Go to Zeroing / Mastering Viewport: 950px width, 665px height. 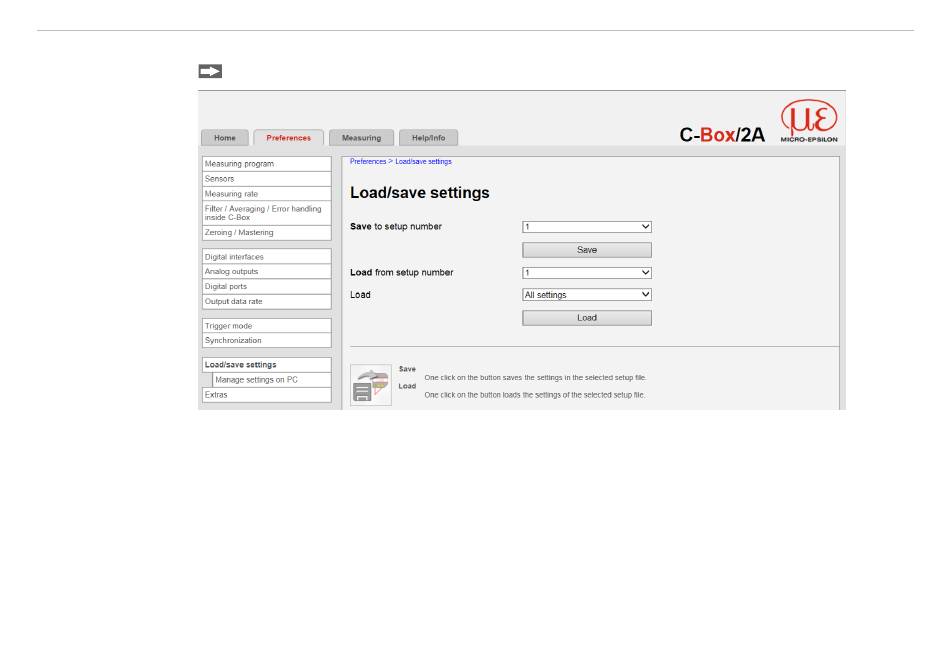tap(267, 233)
